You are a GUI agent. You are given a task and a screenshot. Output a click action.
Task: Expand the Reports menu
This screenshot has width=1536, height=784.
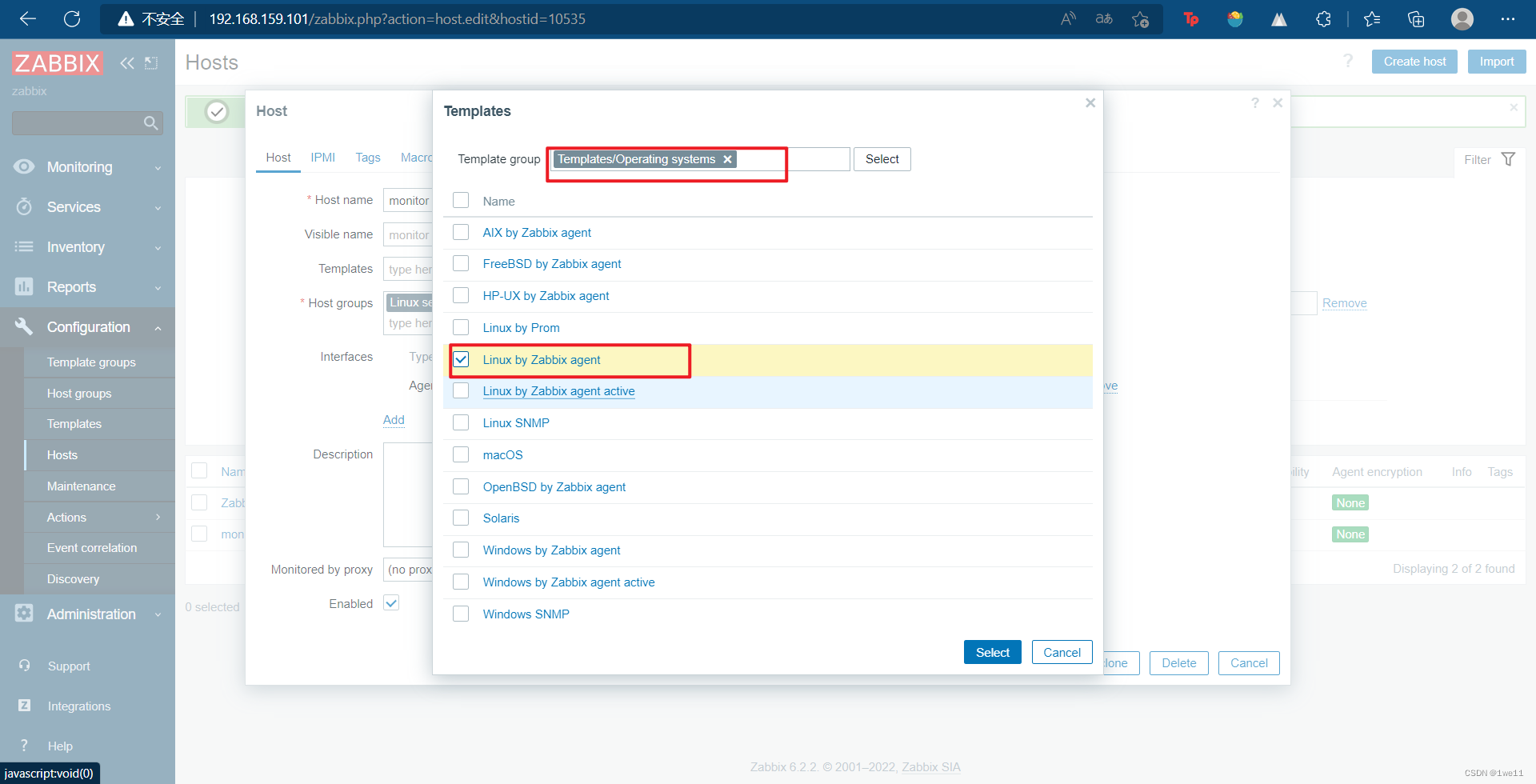[x=87, y=287]
